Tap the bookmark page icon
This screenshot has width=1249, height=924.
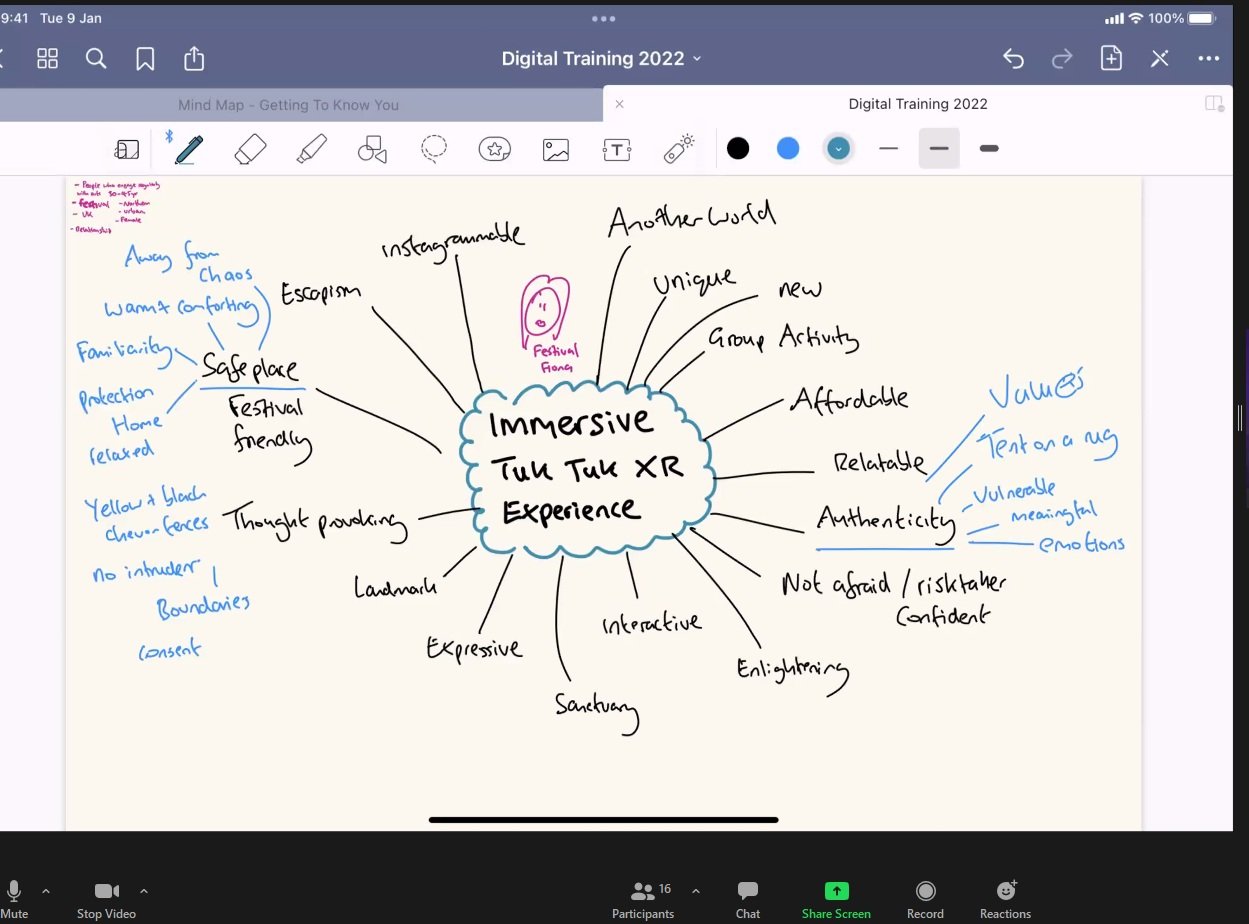coord(145,59)
